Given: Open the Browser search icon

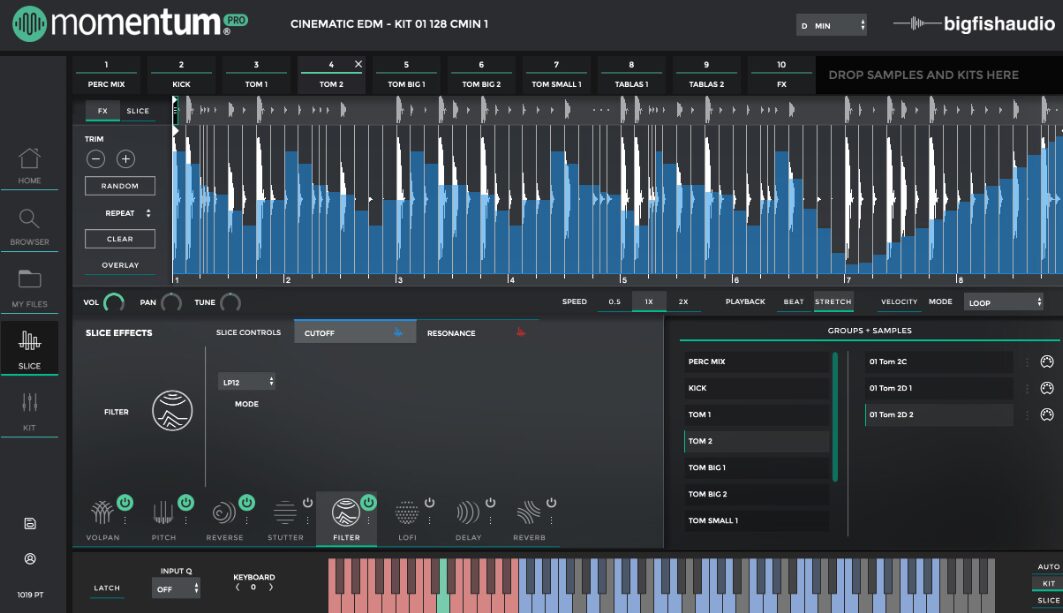Looking at the screenshot, I should 29,219.
